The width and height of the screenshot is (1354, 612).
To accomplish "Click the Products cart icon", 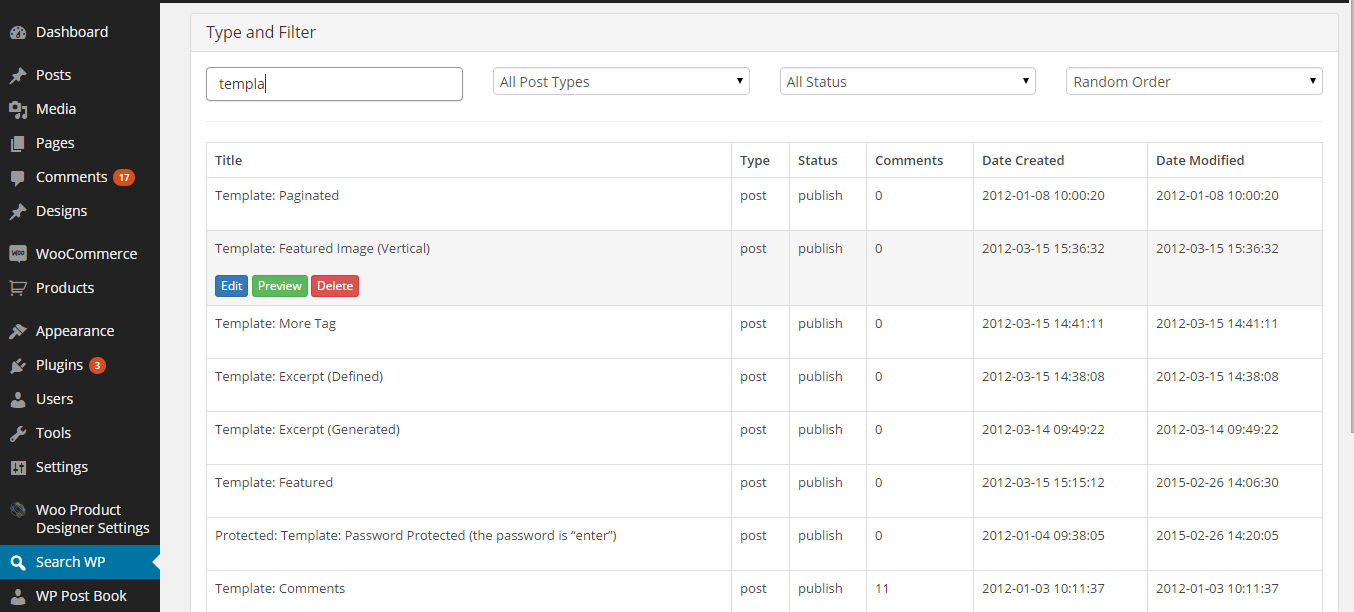I will 18,288.
